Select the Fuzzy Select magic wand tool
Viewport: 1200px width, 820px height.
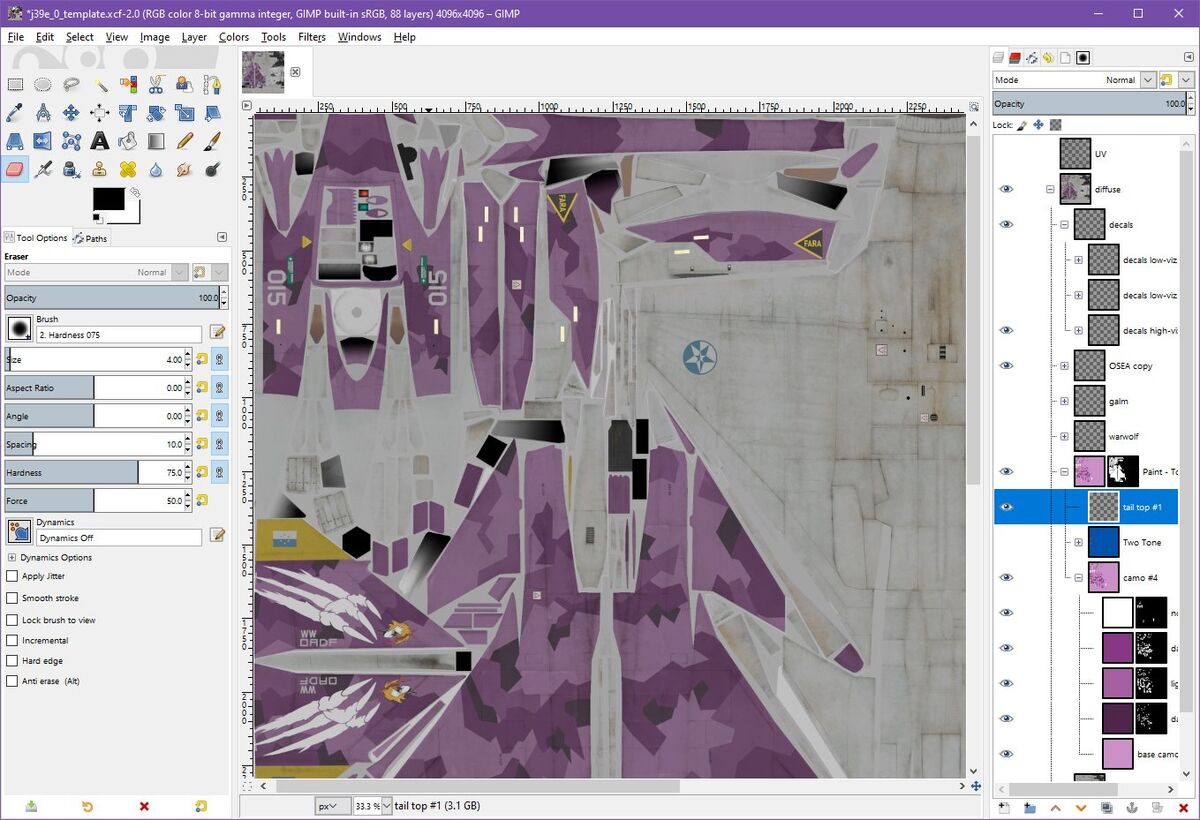point(100,85)
